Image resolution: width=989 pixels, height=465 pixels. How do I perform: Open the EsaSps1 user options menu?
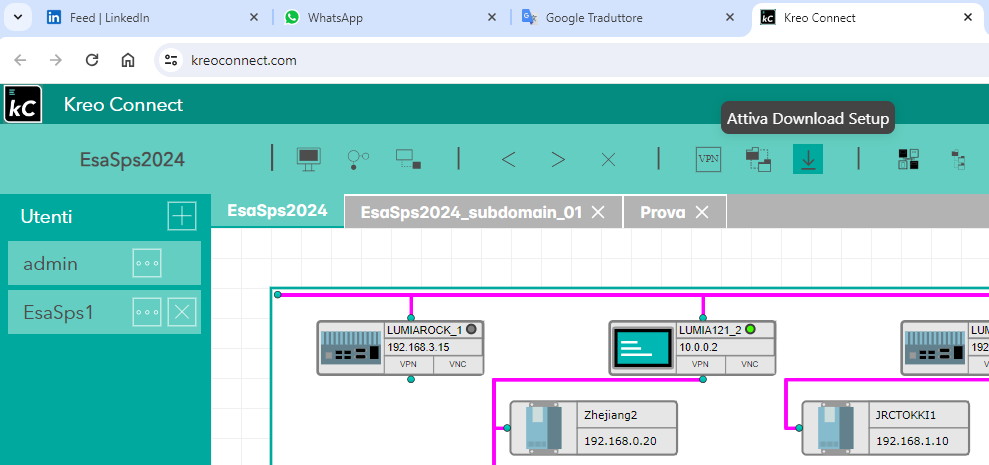(x=147, y=312)
